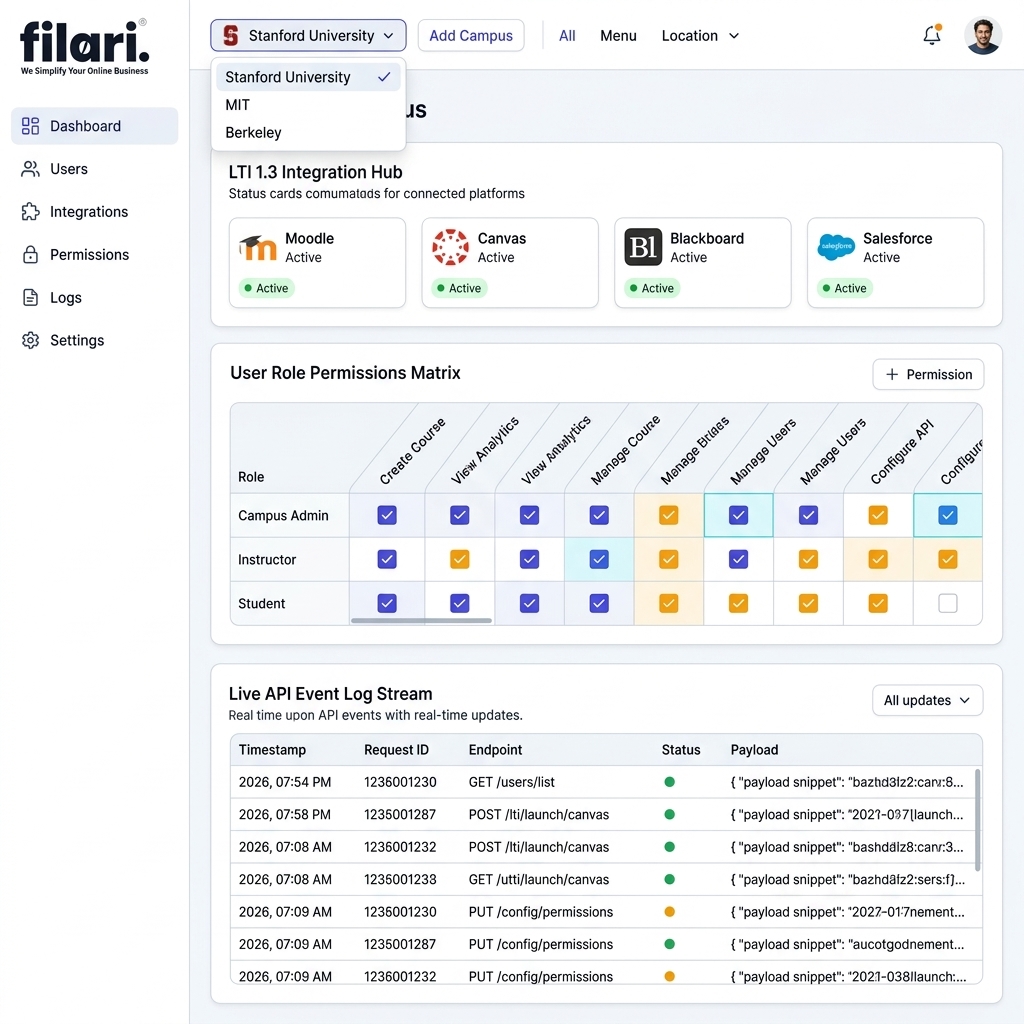Viewport: 1024px width, 1024px height.
Task: Open the Salesforce integration card
Action: point(895,263)
